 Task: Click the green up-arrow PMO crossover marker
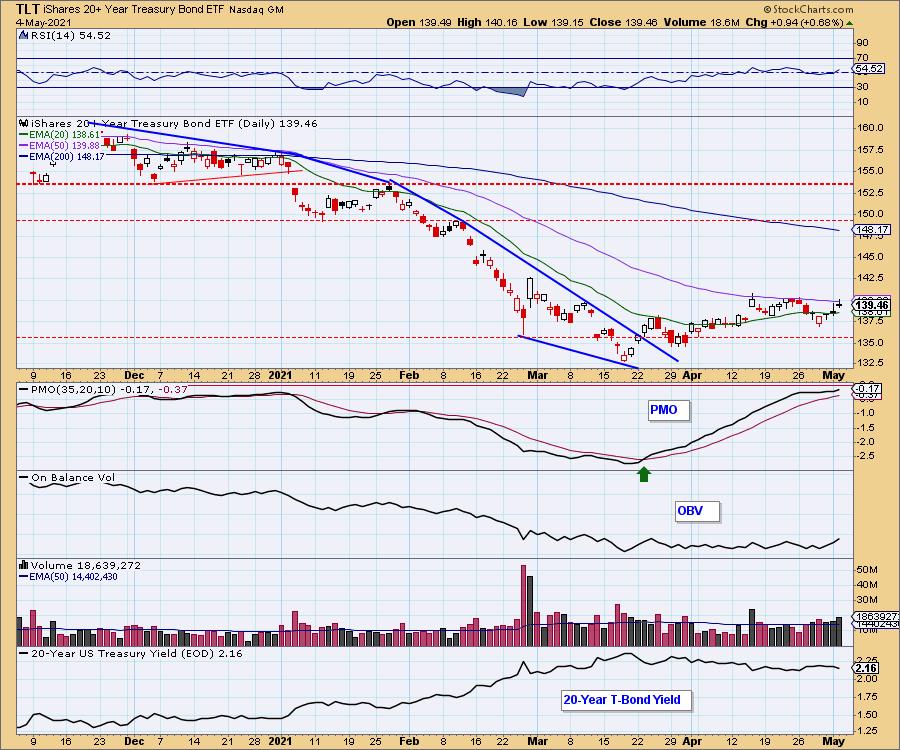644,475
